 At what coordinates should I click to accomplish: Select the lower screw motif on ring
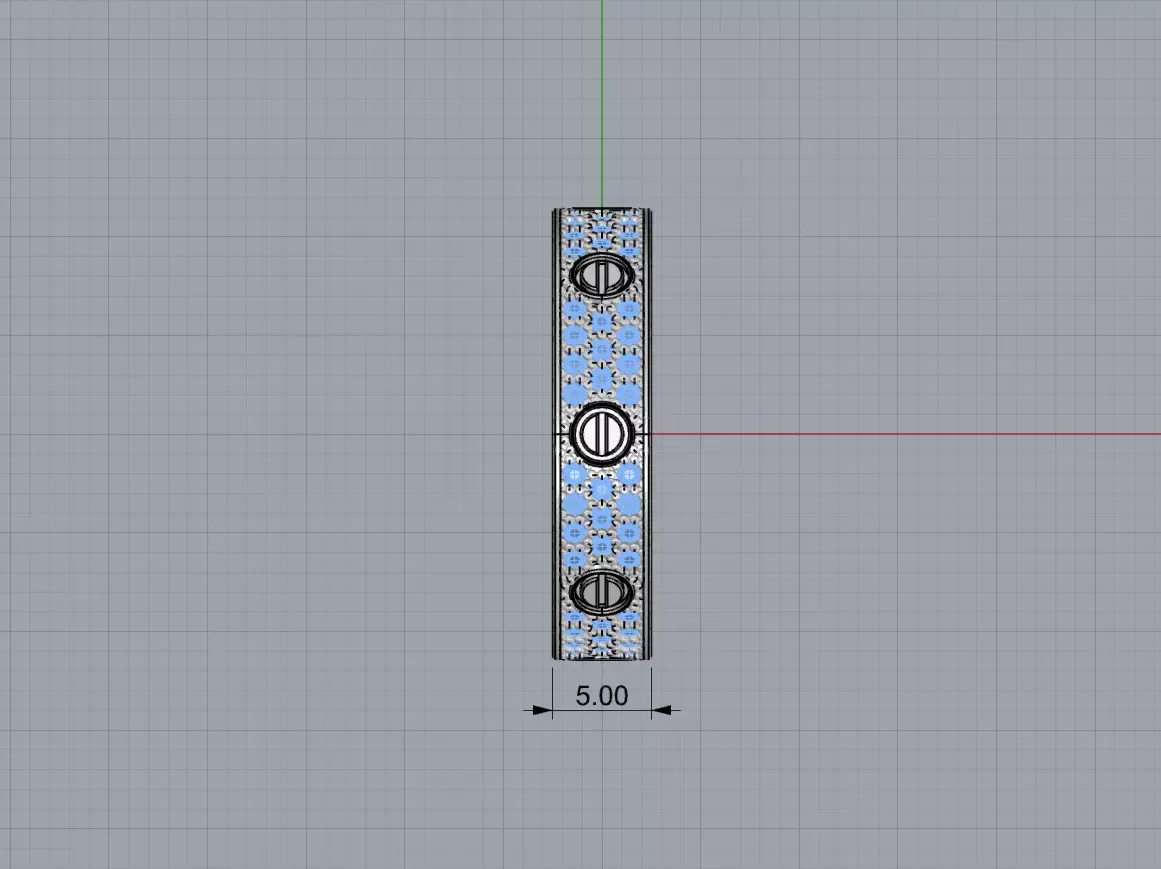pyautogui.click(x=602, y=592)
